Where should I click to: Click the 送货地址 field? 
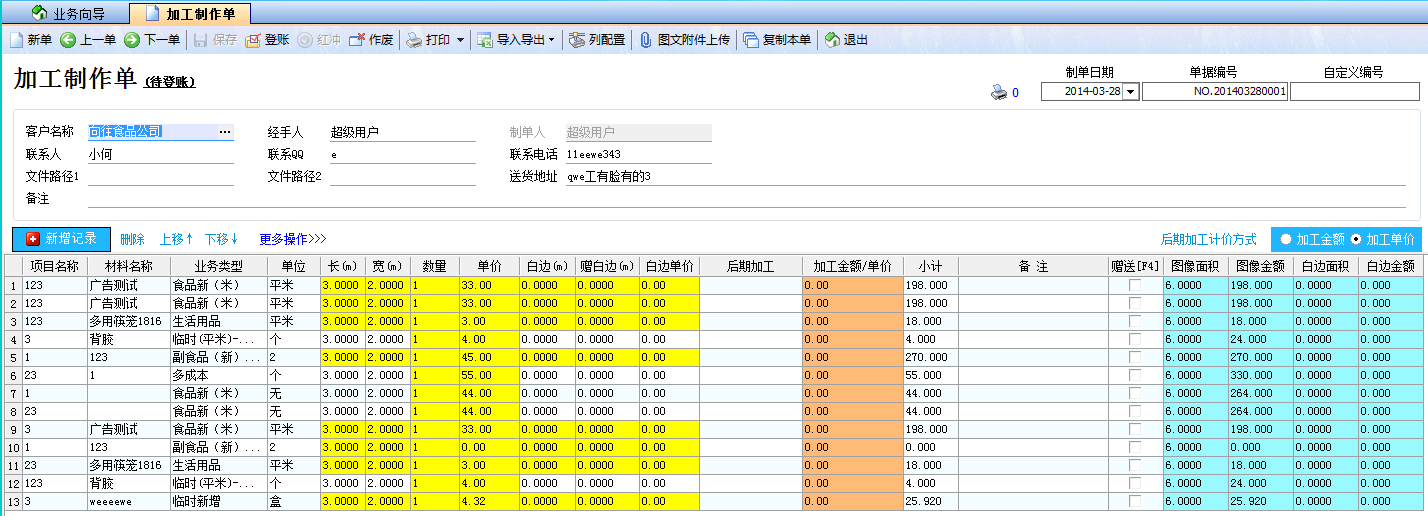(985, 177)
